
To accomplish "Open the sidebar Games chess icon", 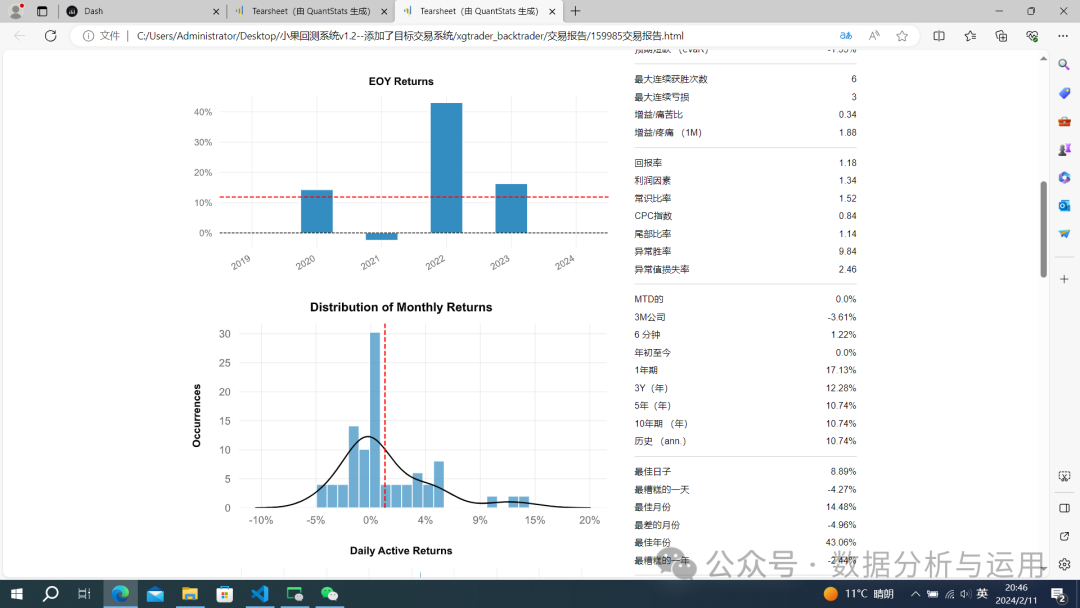I will pos(1064,149).
